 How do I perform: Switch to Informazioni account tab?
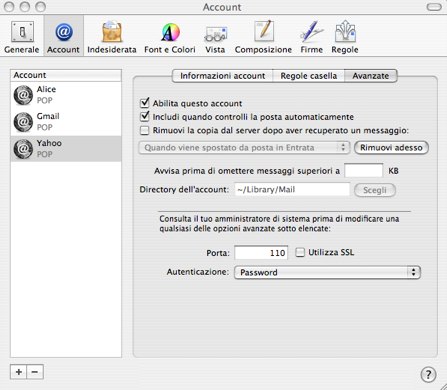click(x=223, y=76)
